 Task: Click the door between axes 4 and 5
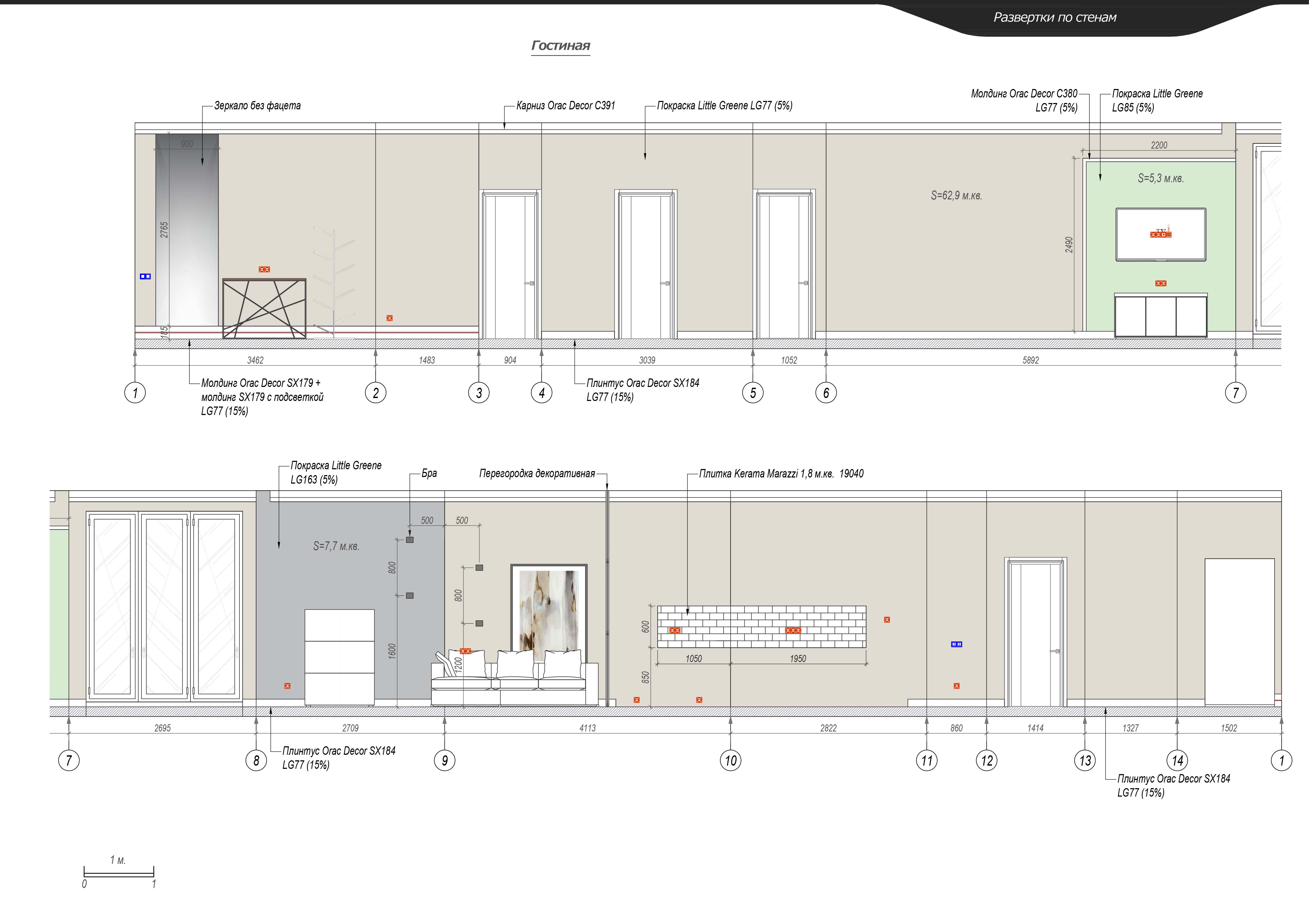click(x=646, y=265)
